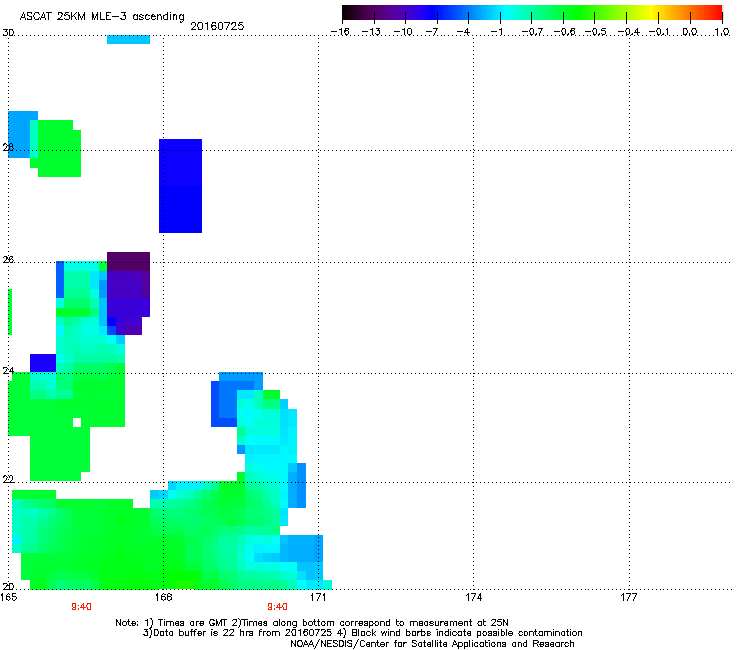Click the longitude label '165'

pyautogui.click(x=9, y=597)
